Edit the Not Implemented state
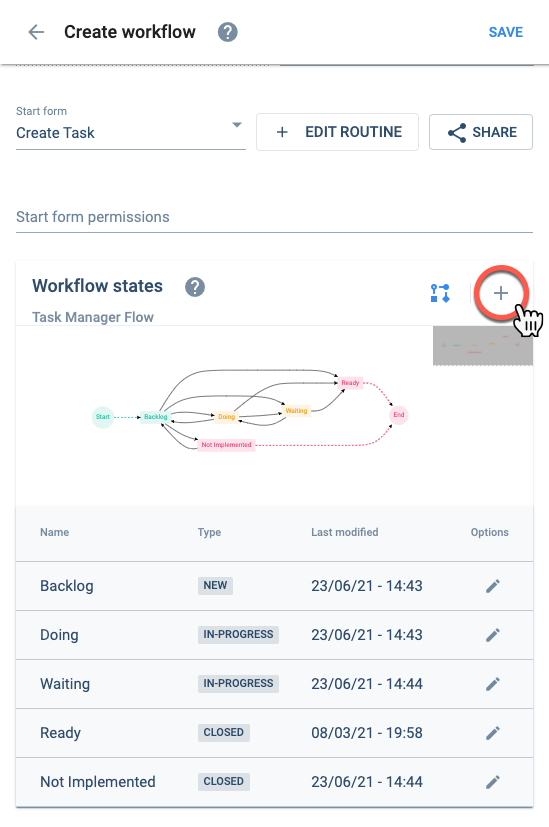Viewport: 549px width, 827px height. pos(493,782)
